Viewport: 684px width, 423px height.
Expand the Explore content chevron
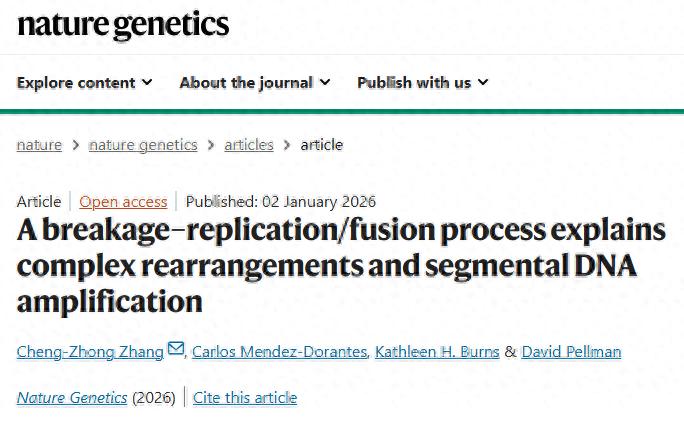pyautogui.click(x=148, y=82)
